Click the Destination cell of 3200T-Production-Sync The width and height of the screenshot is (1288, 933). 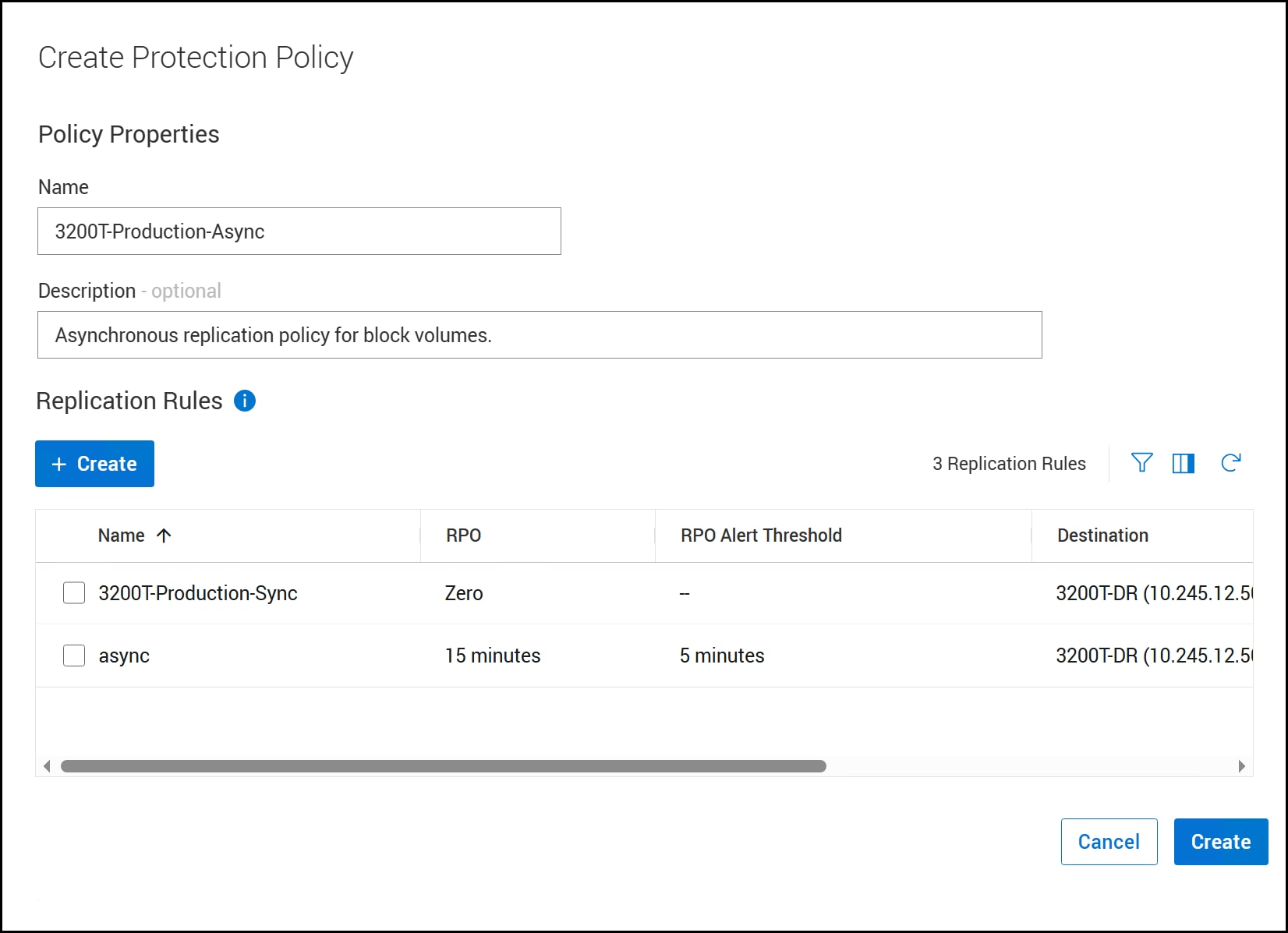pyautogui.click(x=1154, y=593)
